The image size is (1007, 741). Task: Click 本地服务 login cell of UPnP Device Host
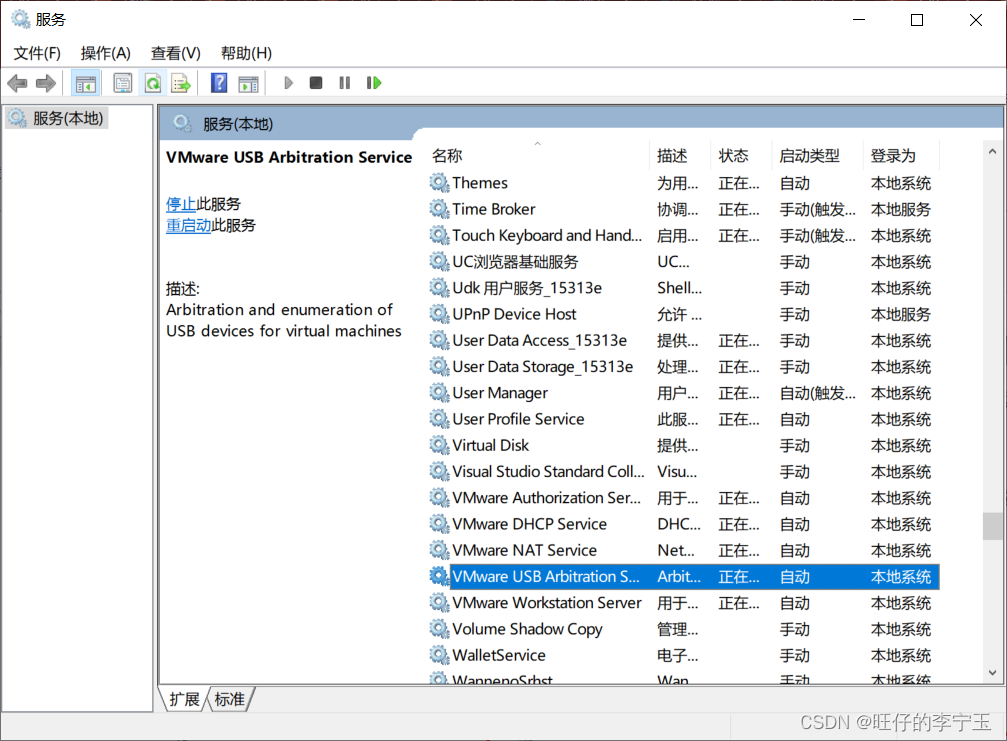pos(900,314)
